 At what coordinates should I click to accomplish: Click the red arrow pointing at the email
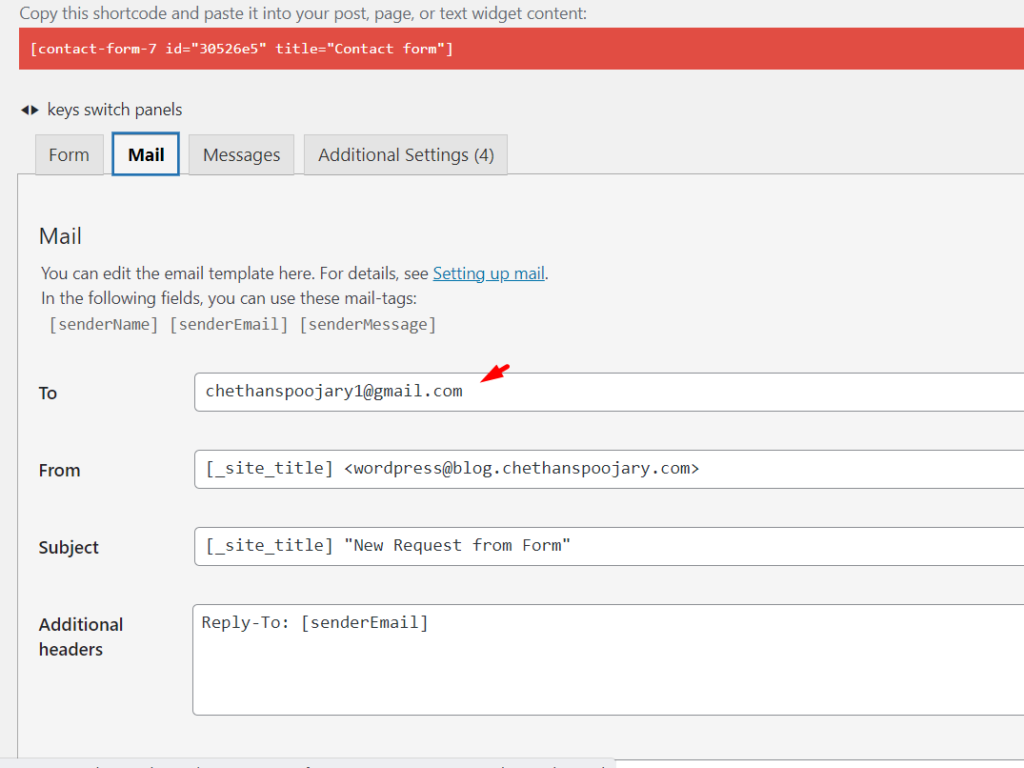[496, 374]
